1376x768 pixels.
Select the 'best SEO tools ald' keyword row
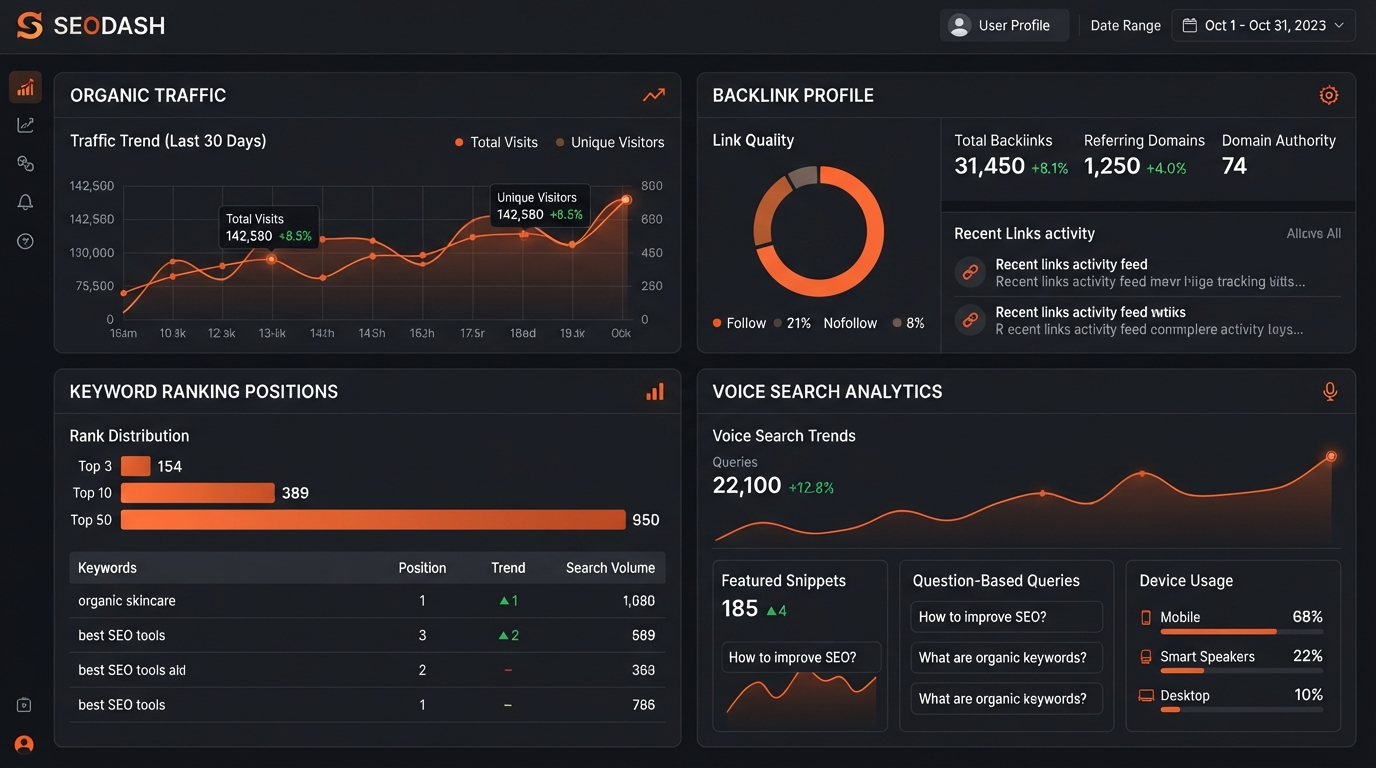[367, 670]
